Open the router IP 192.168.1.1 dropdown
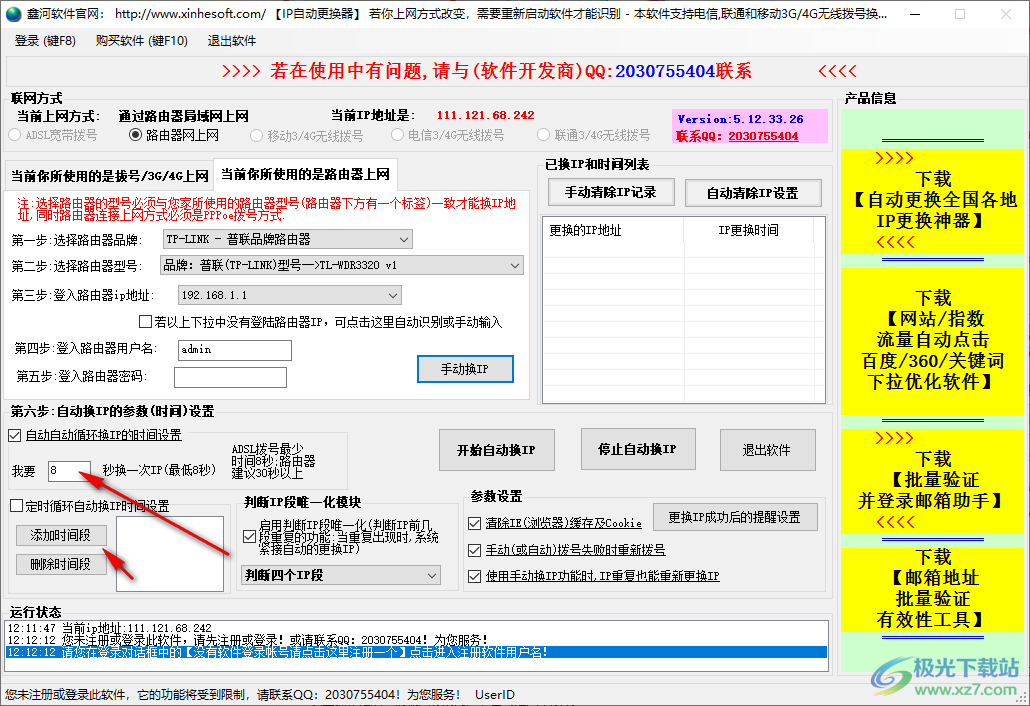The width and height of the screenshot is (1030, 706). click(x=290, y=296)
